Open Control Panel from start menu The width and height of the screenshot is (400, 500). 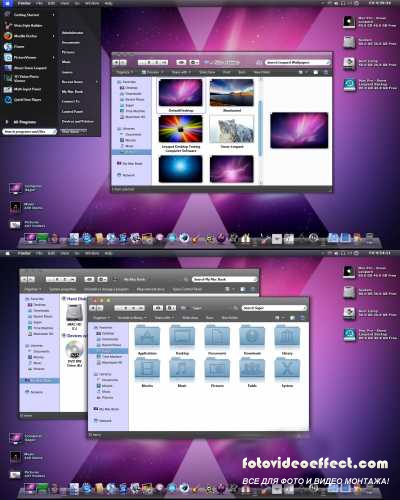point(72,112)
